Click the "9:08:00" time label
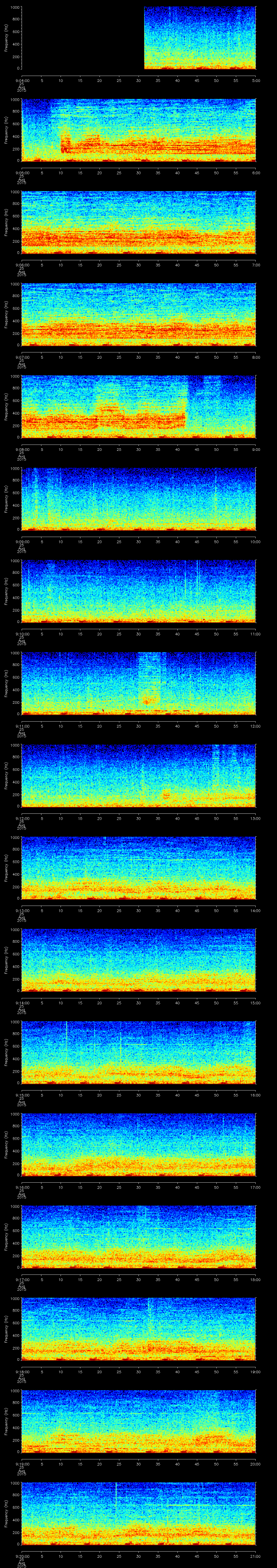This screenshot has width=277, height=1568. [22, 449]
